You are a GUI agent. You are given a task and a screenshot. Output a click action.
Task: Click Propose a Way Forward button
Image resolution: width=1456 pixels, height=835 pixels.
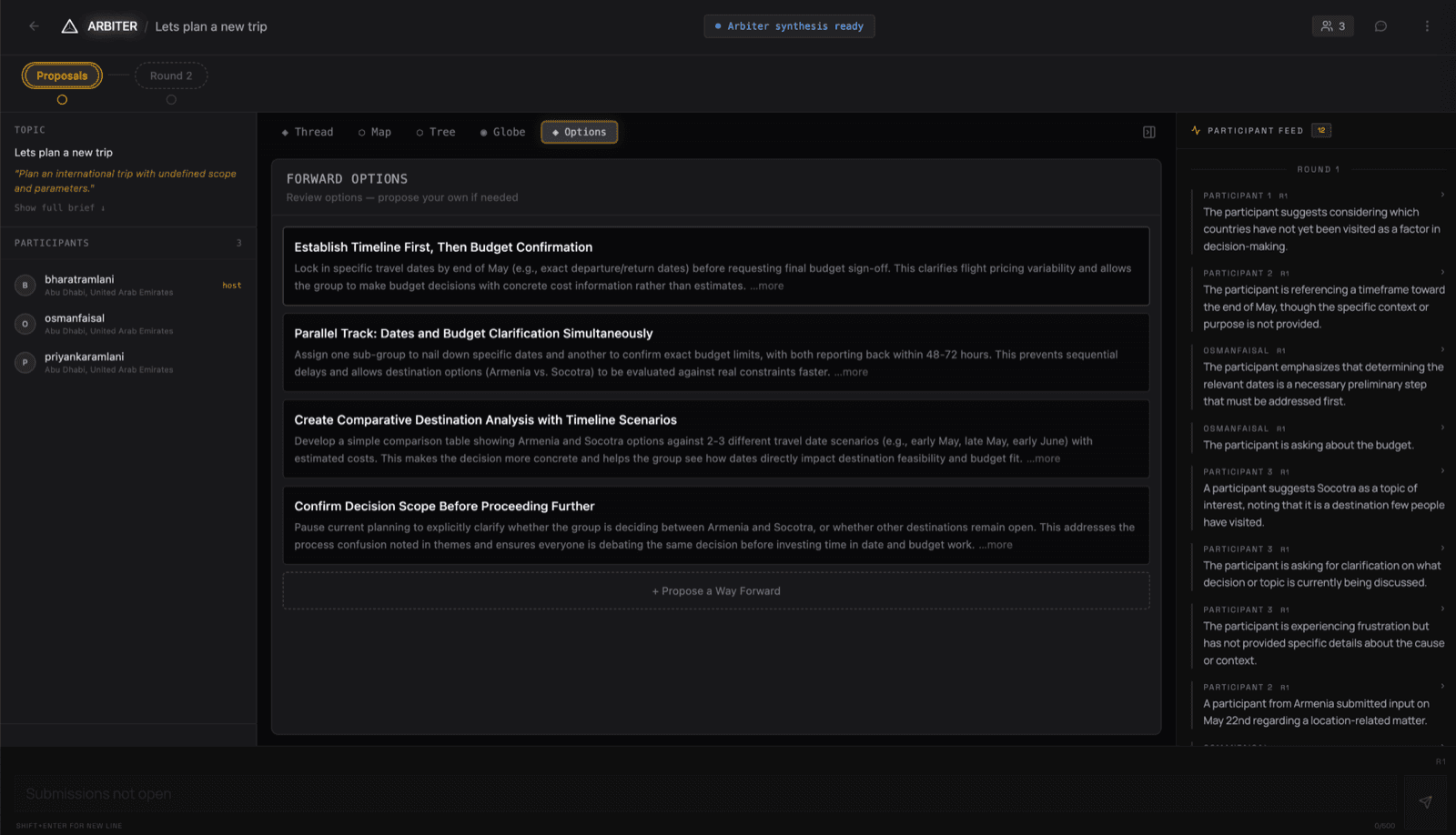[716, 591]
